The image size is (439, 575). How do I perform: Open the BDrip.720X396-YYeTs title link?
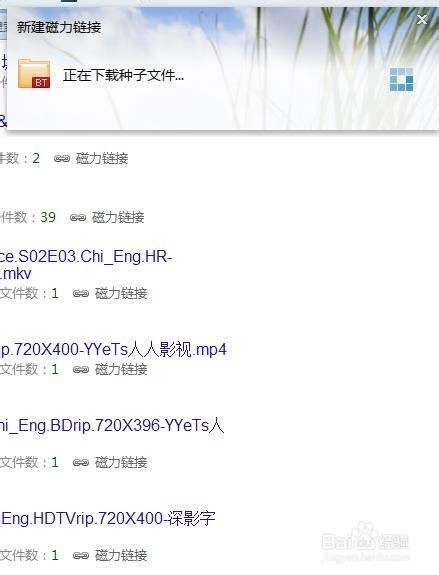click(112, 426)
